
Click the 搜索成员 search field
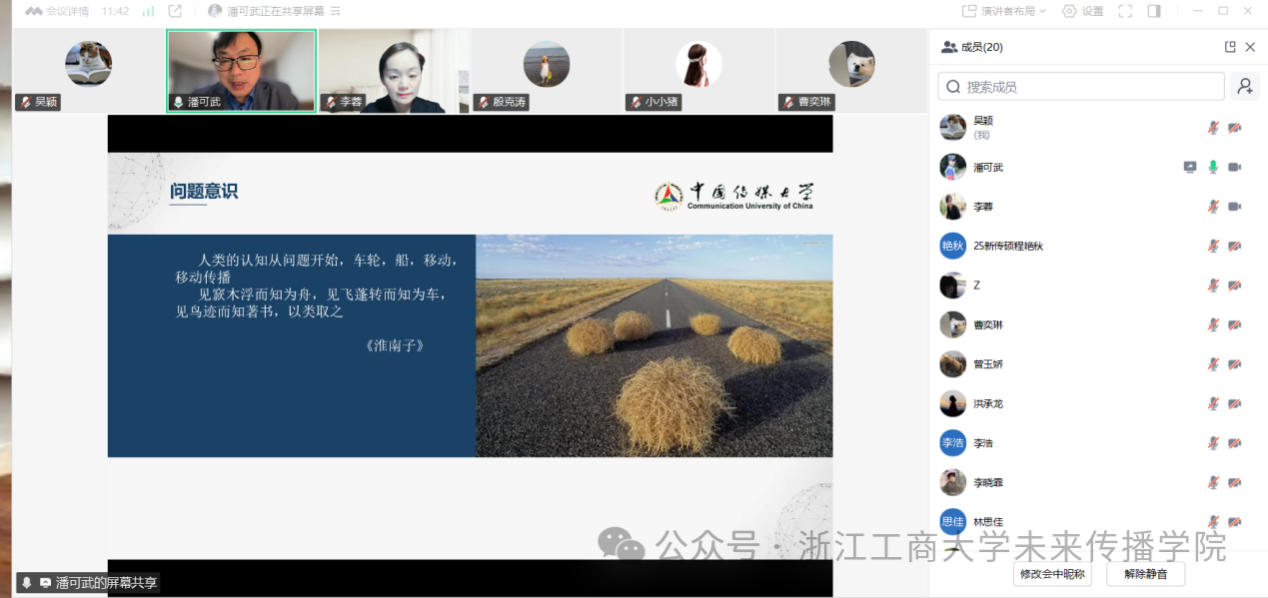click(1080, 87)
